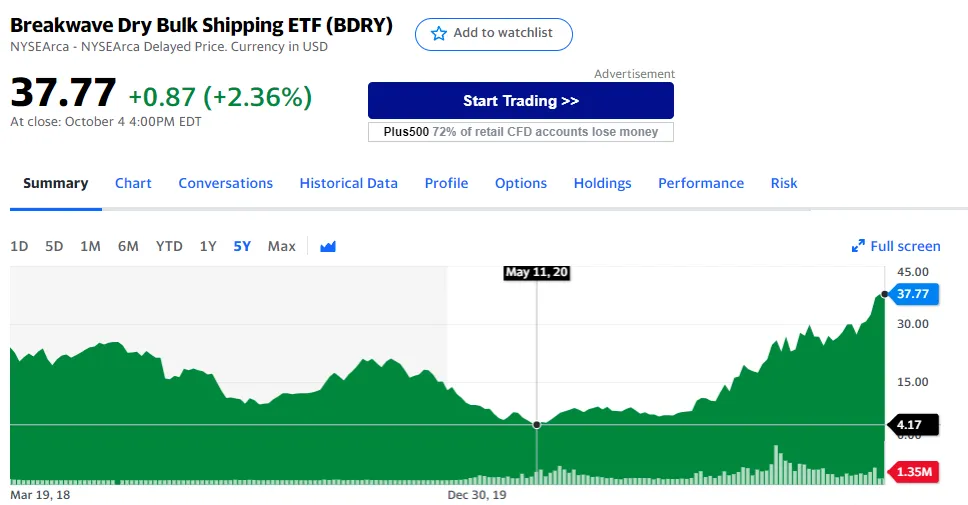Select the 1M chart range
Screen dimensions: 968x505
(x=90, y=246)
